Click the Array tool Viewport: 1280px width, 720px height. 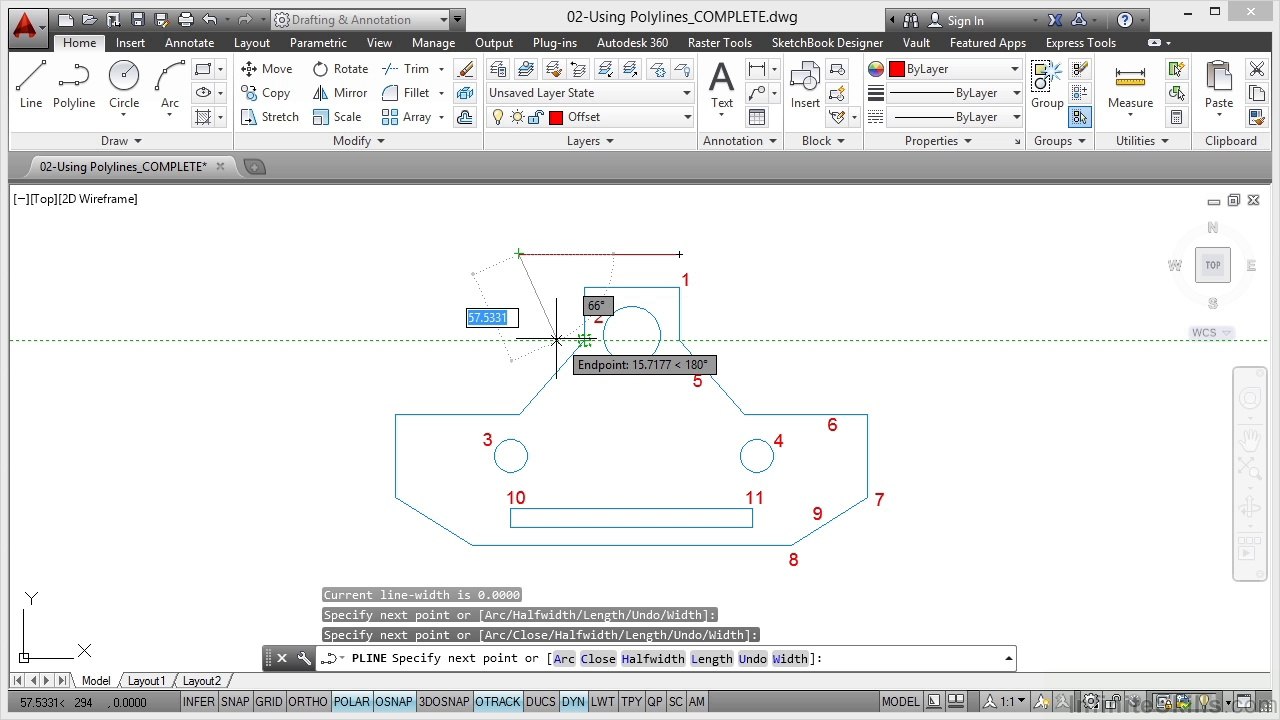click(x=407, y=117)
